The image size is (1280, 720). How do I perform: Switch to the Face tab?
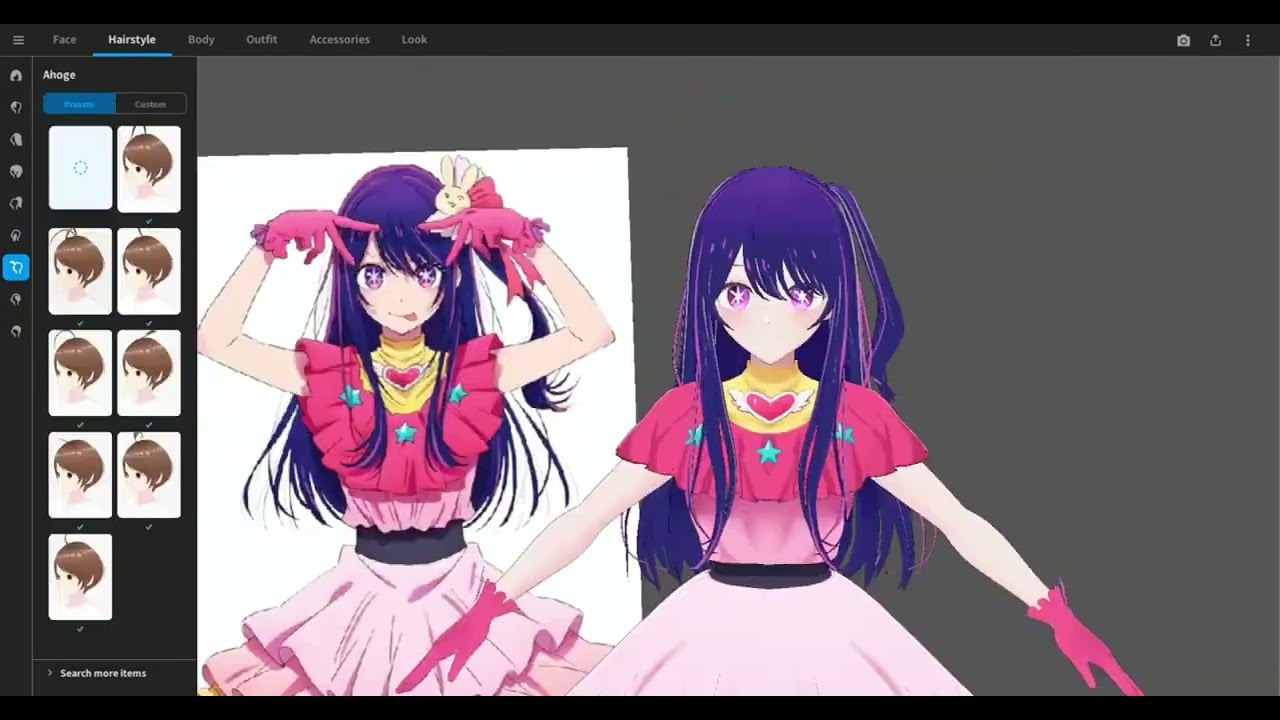[x=64, y=39]
